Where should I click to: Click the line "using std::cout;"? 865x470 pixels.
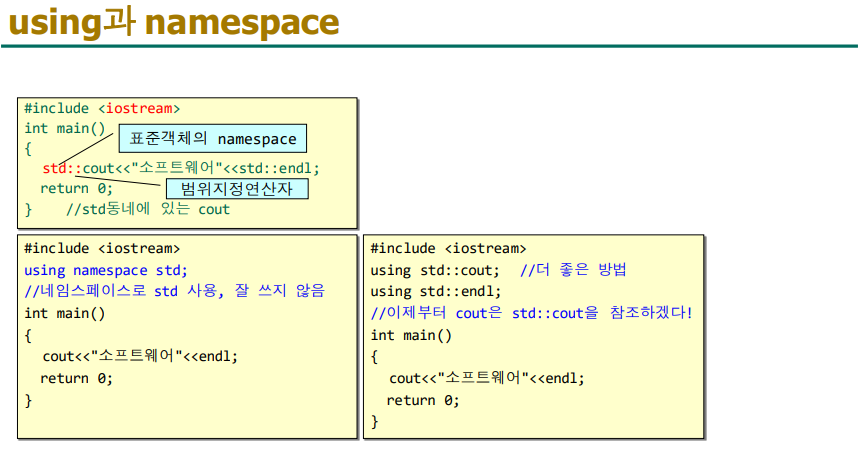(435, 270)
